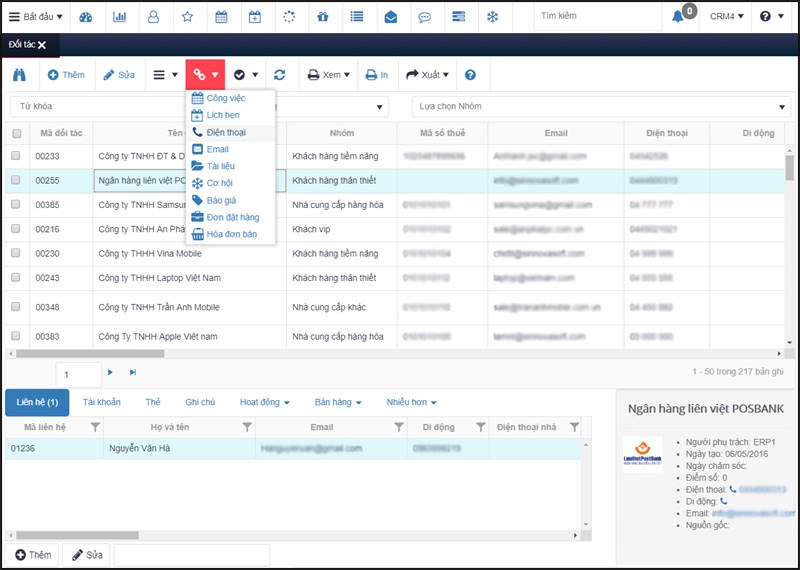Filter the Điện thoại nhà column

click(x=574, y=427)
